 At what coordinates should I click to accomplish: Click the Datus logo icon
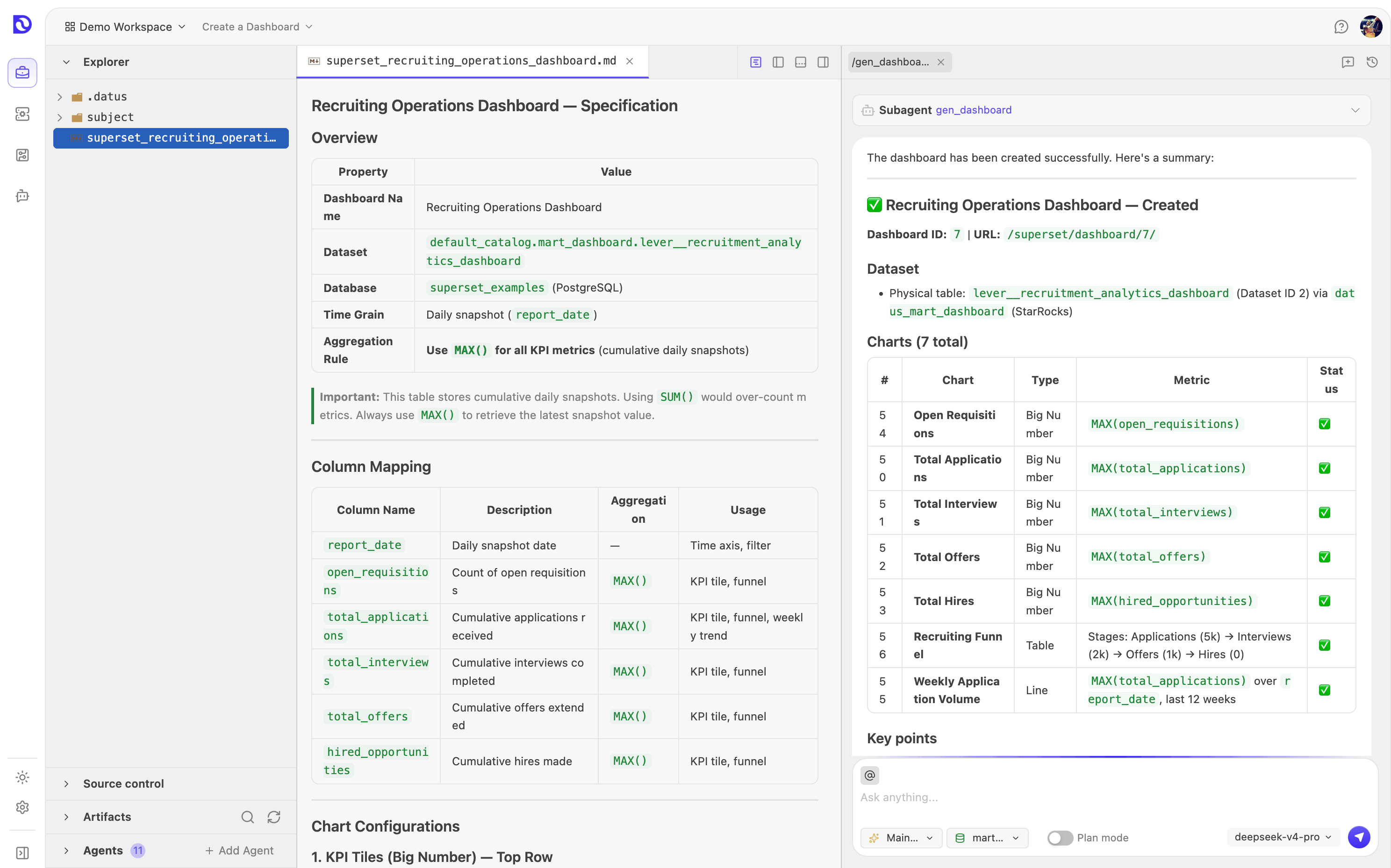pos(22,25)
